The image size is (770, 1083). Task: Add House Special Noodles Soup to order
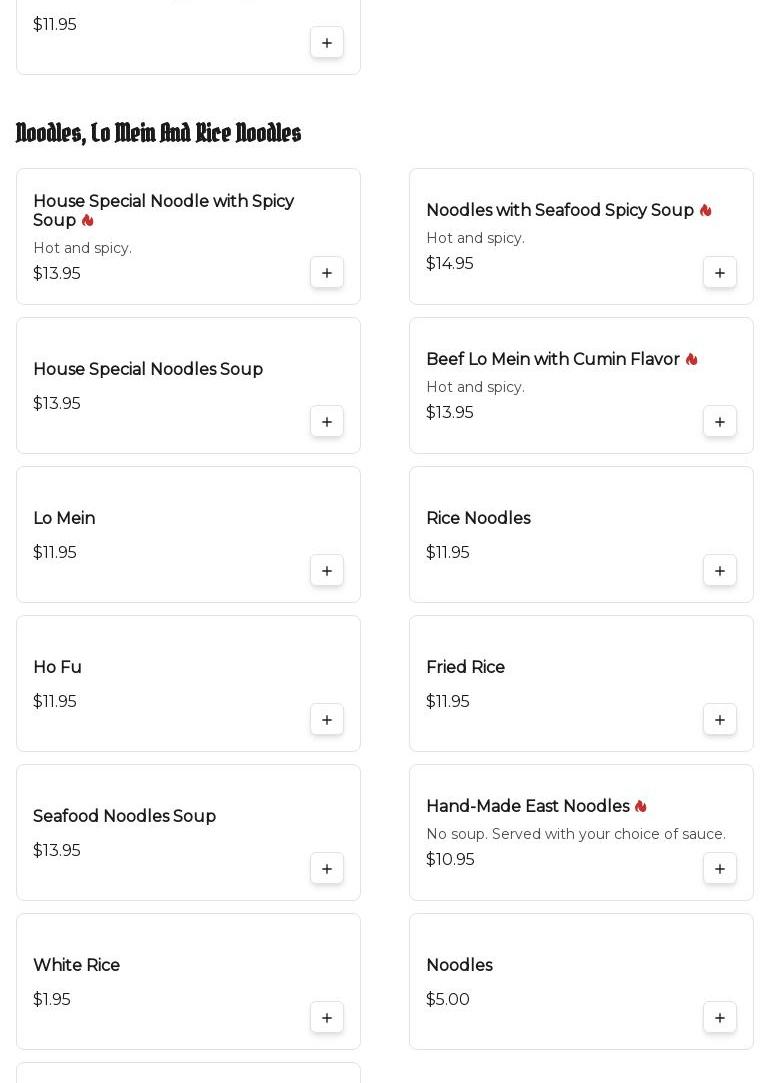coord(327,422)
